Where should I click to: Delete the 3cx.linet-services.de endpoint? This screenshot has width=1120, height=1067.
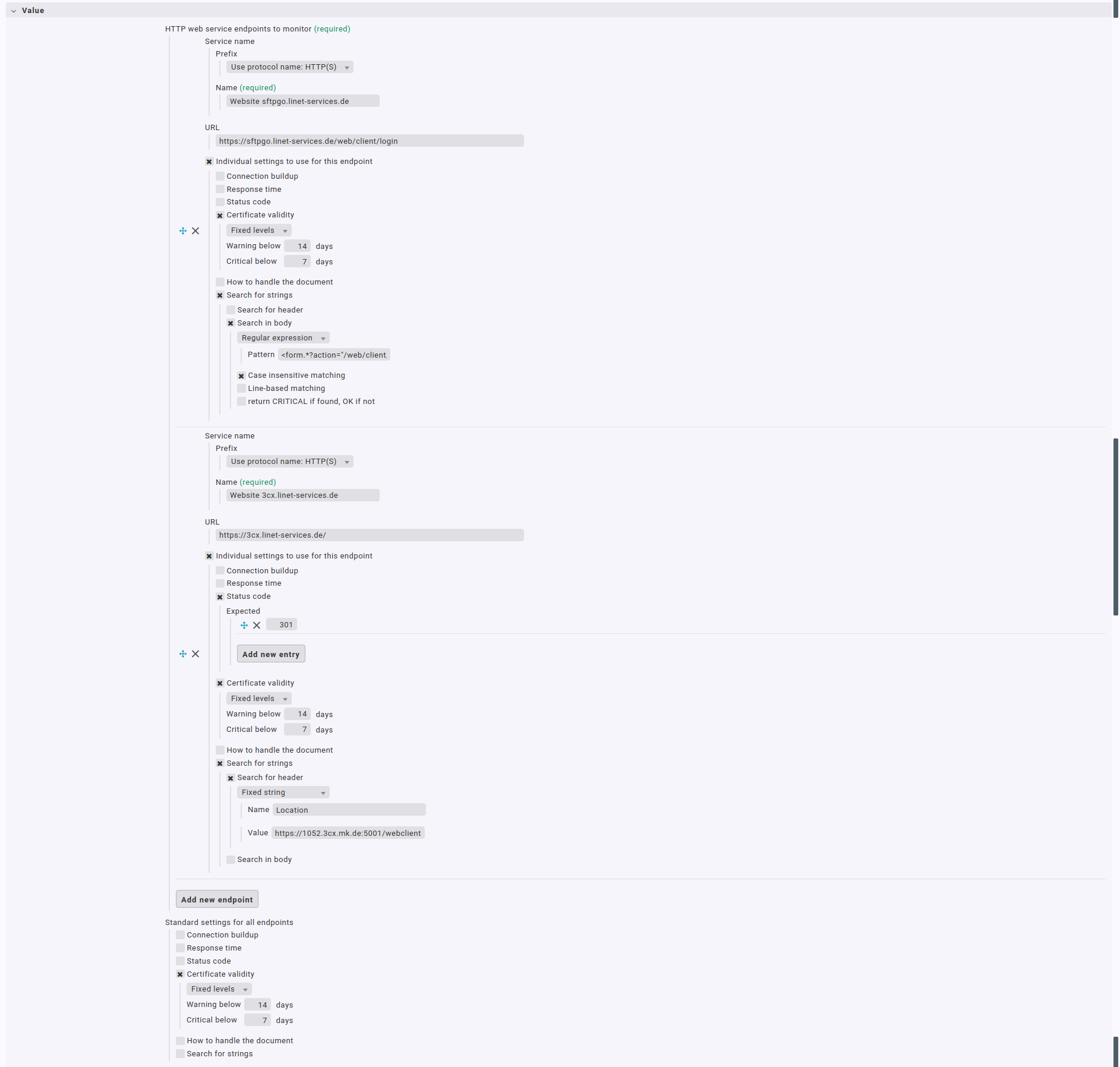pyautogui.click(x=196, y=654)
